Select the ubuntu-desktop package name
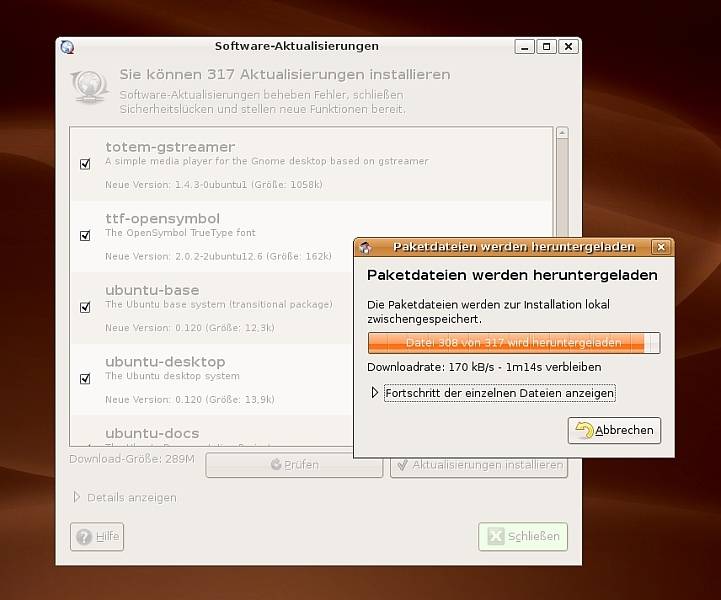 coord(166,362)
